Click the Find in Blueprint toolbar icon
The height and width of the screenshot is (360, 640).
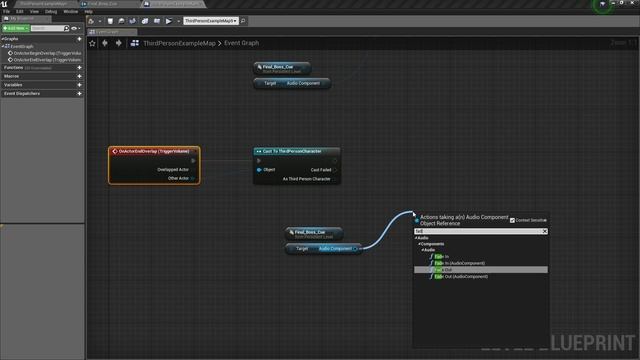click(121, 21)
